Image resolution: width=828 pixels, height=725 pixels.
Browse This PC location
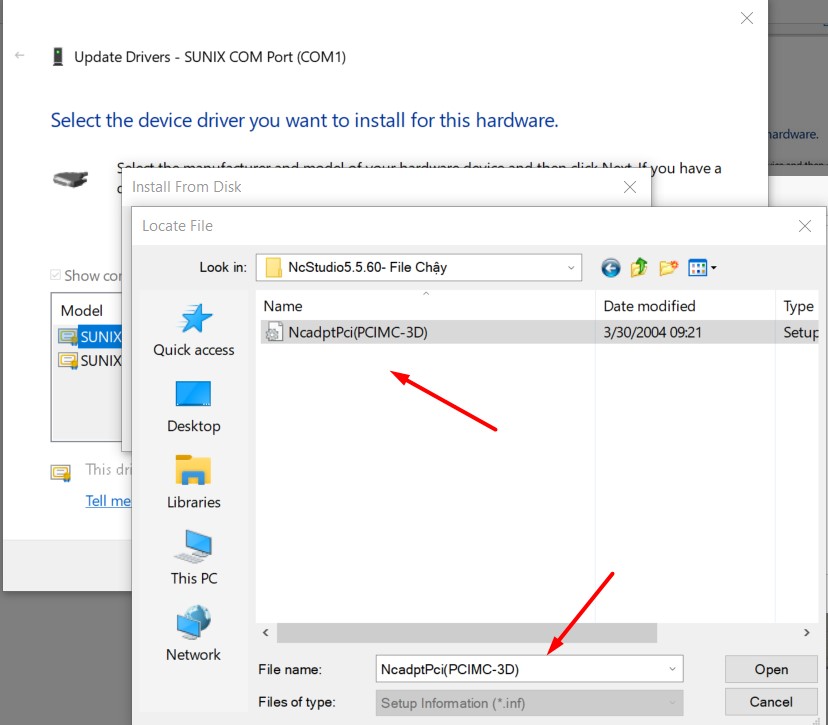click(x=193, y=558)
